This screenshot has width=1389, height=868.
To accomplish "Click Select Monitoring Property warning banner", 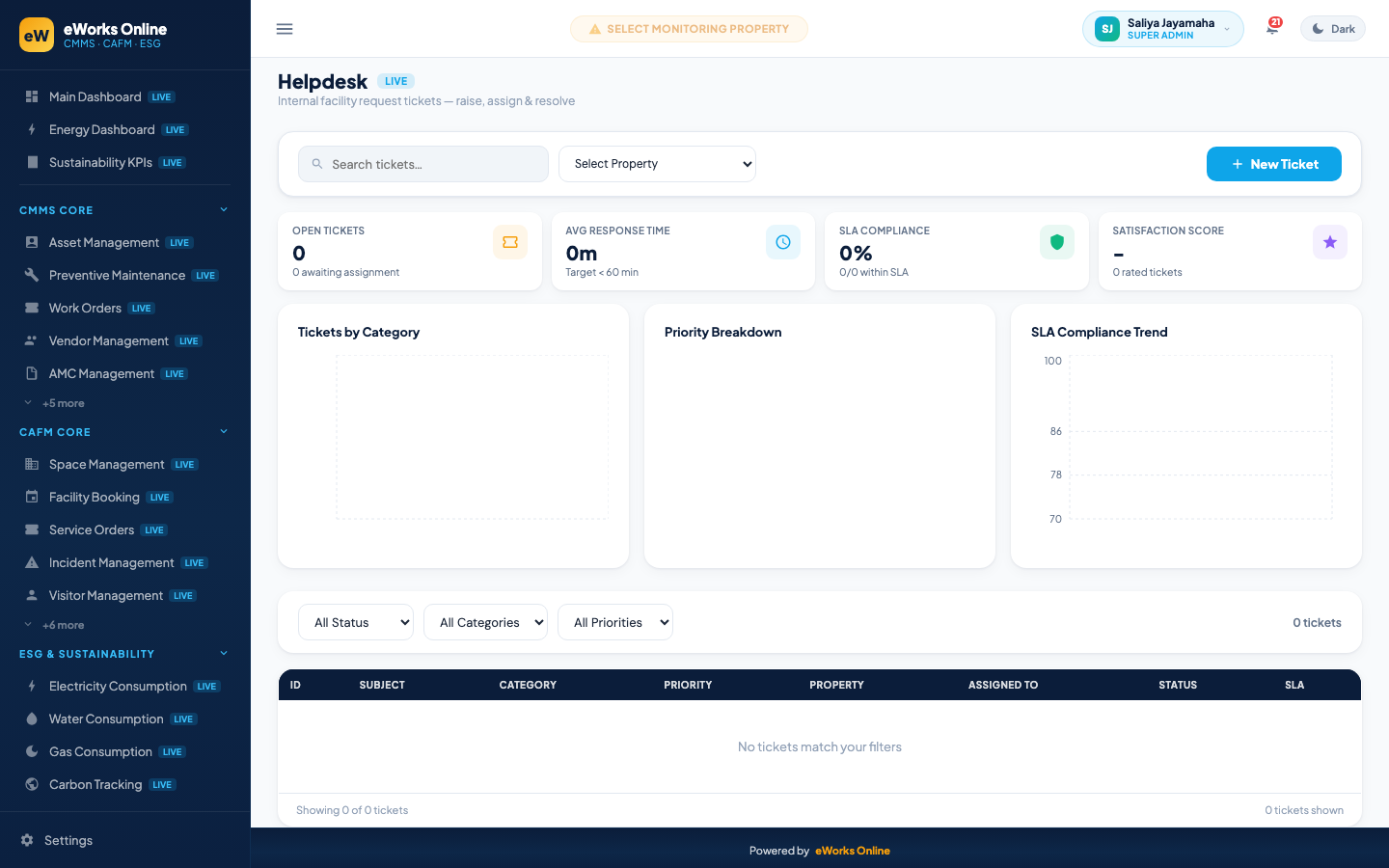I will 689,29.
